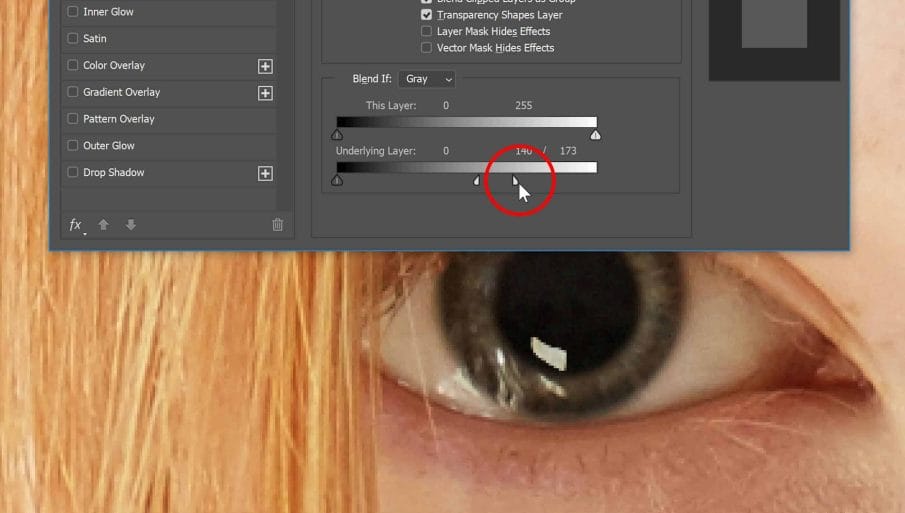
Task: Enable Layer Mask Hides Effects
Action: tap(427, 31)
